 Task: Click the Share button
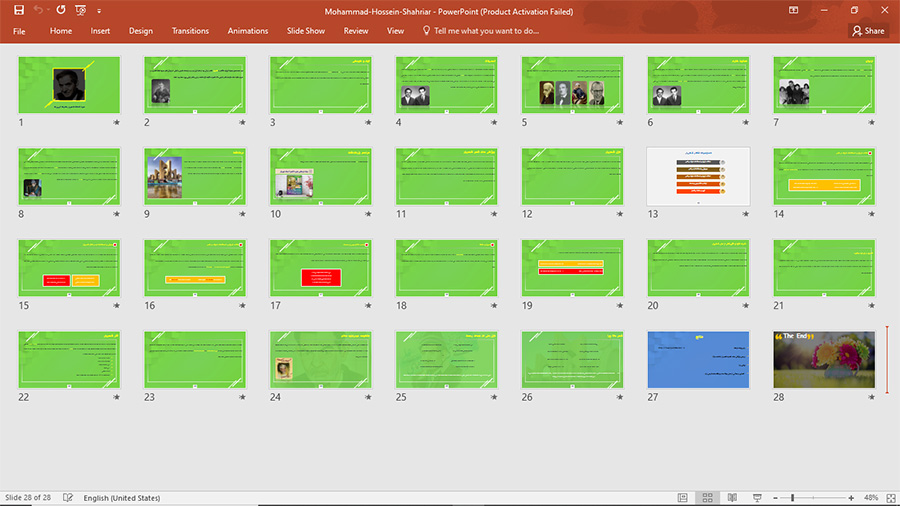click(868, 31)
